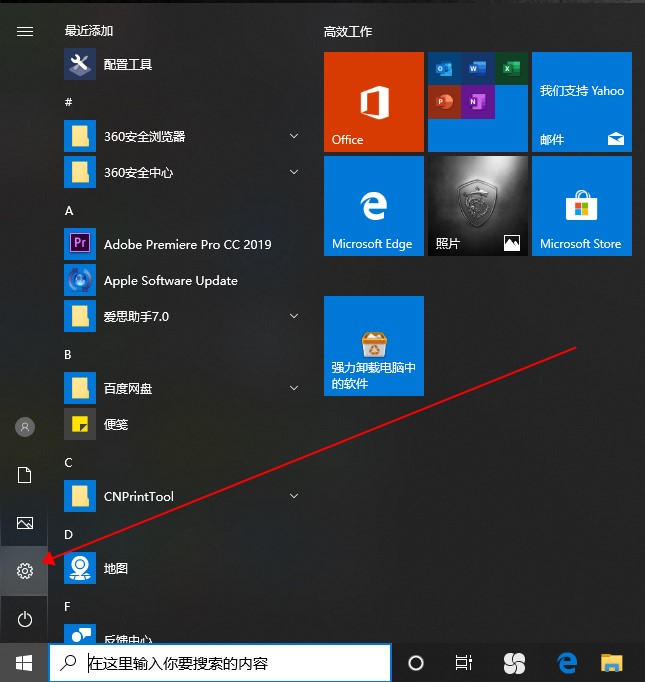Viewport: 645px width, 682px height.
Task: Click the B section letter header
Action: click(x=68, y=354)
